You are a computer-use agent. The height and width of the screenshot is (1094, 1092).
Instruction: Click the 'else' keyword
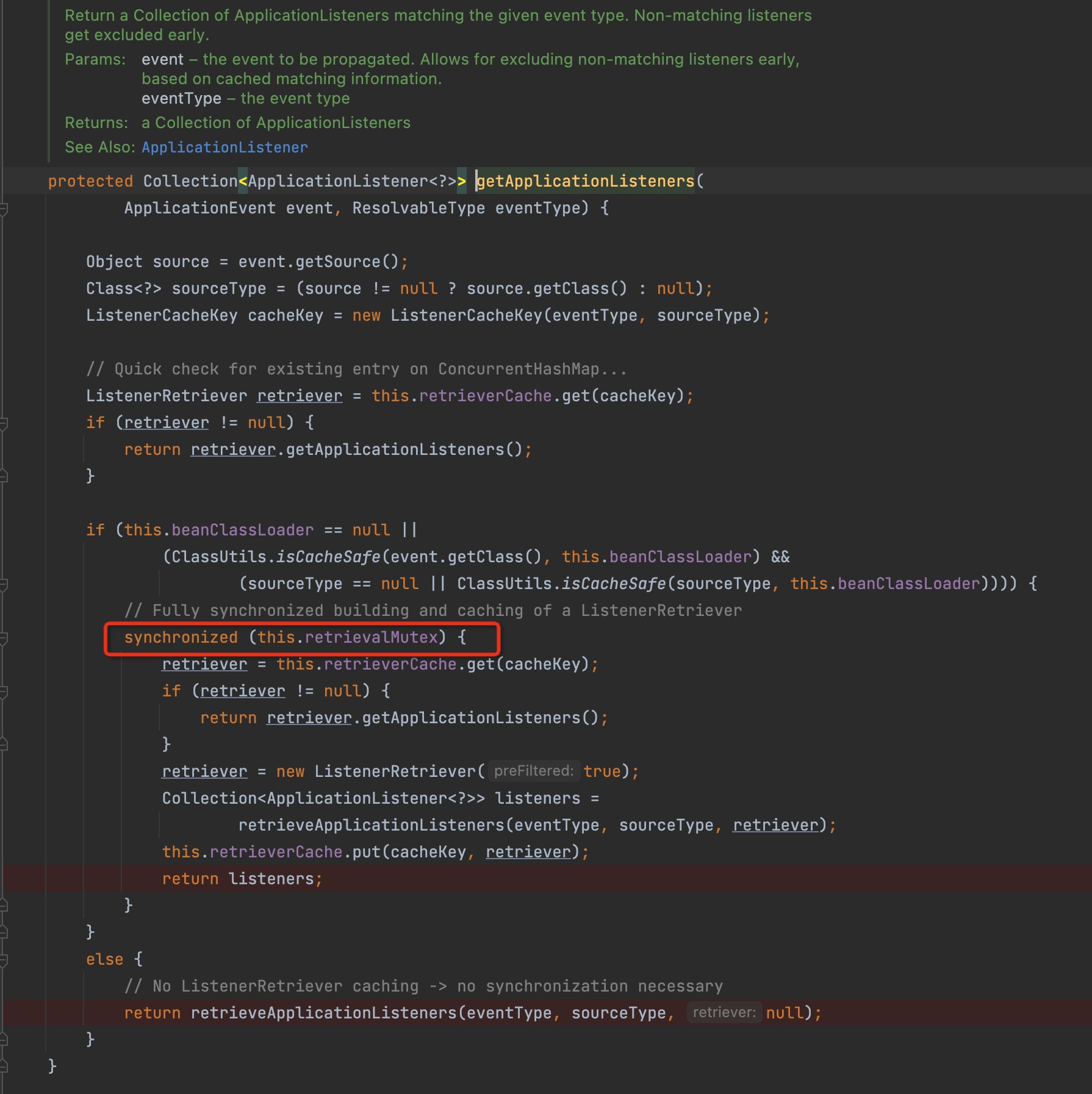click(x=105, y=959)
